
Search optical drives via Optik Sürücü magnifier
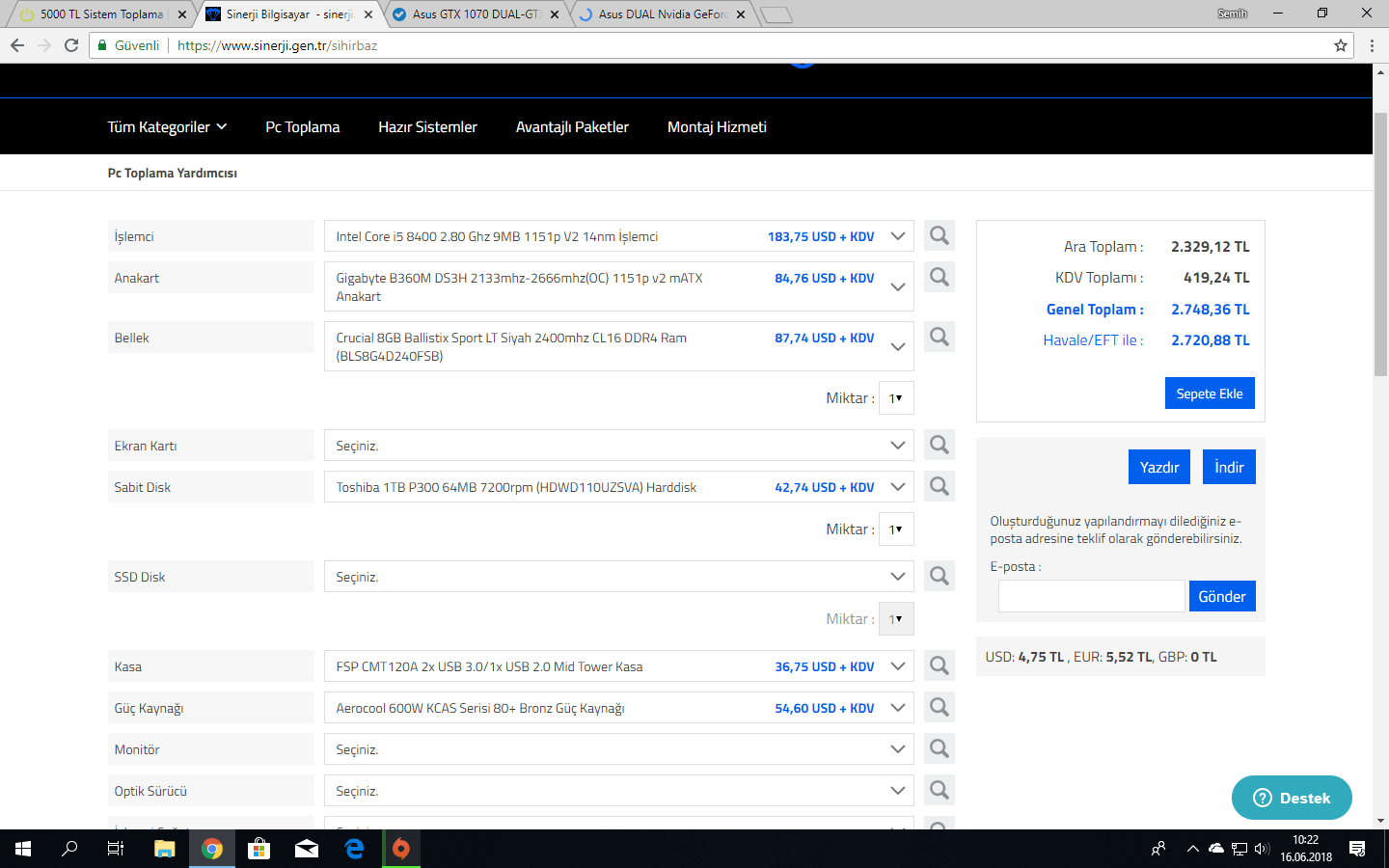(x=940, y=790)
